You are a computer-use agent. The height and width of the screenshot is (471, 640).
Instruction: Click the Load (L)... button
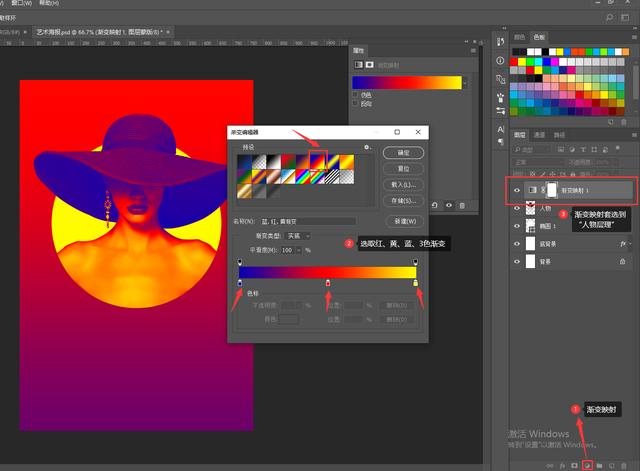coord(403,184)
